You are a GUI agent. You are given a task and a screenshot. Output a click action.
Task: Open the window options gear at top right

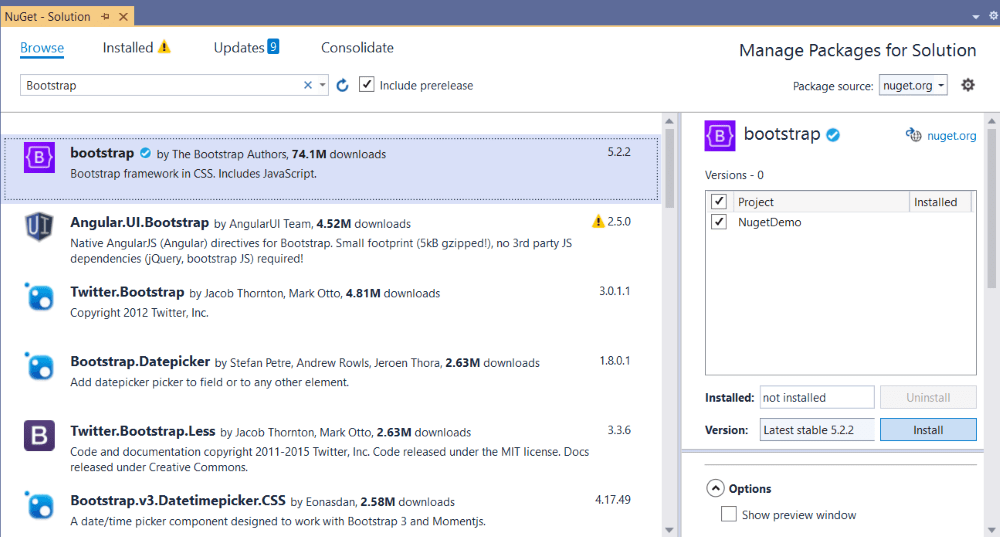tap(993, 15)
